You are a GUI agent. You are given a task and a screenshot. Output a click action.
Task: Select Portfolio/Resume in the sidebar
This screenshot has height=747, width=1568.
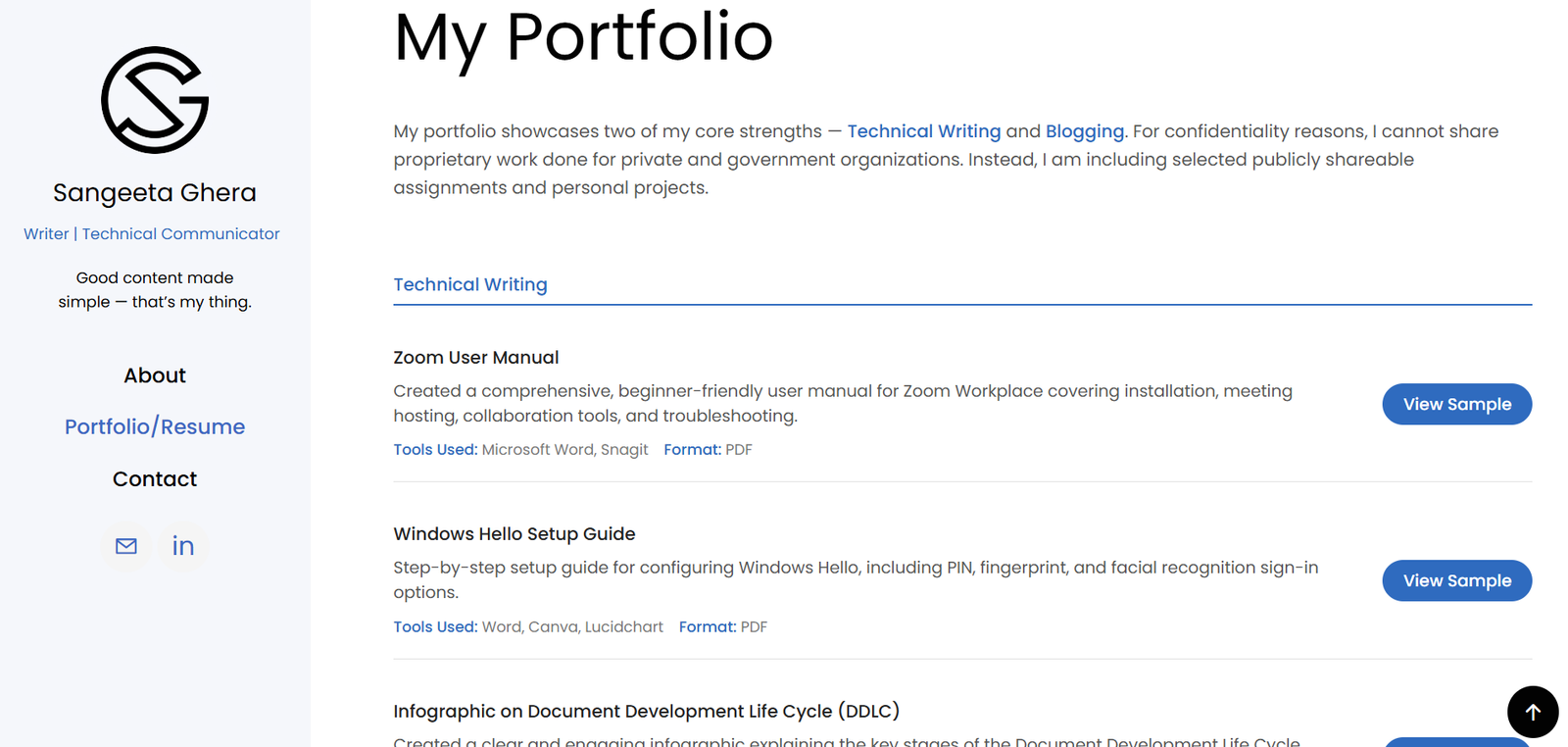(x=155, y=426)
